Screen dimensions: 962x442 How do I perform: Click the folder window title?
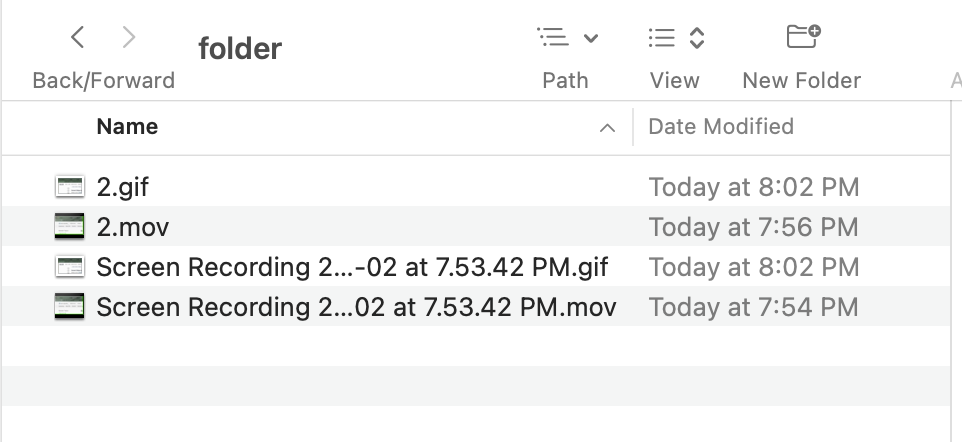coord(240,47)
